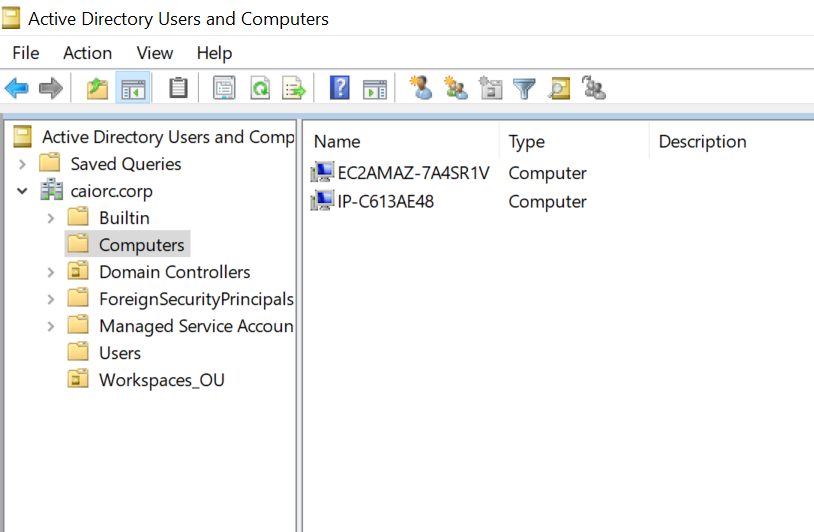Select the caiorc.corp domain
This screenshot has width=814, height=532.
click(x=112, y=191)
